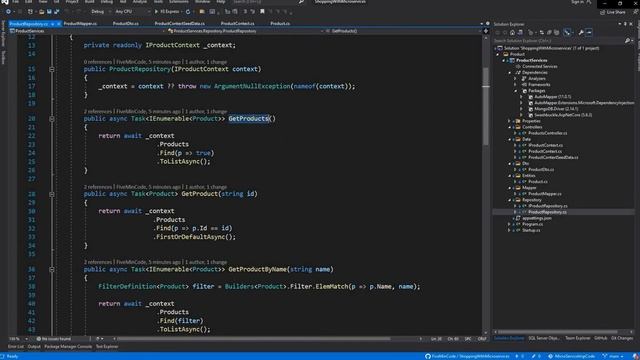Click the Search Solution Explorer input field
640x360 pixels.
point(559,40)
